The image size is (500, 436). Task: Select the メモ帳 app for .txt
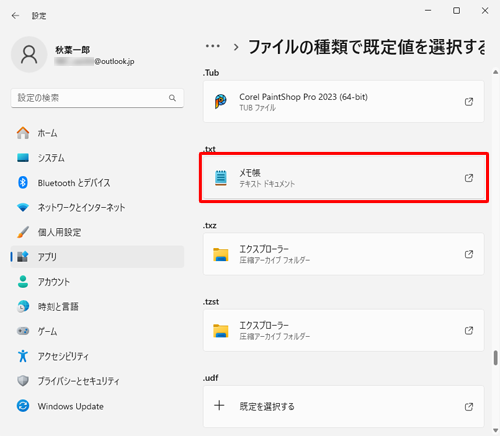point(344,178)
